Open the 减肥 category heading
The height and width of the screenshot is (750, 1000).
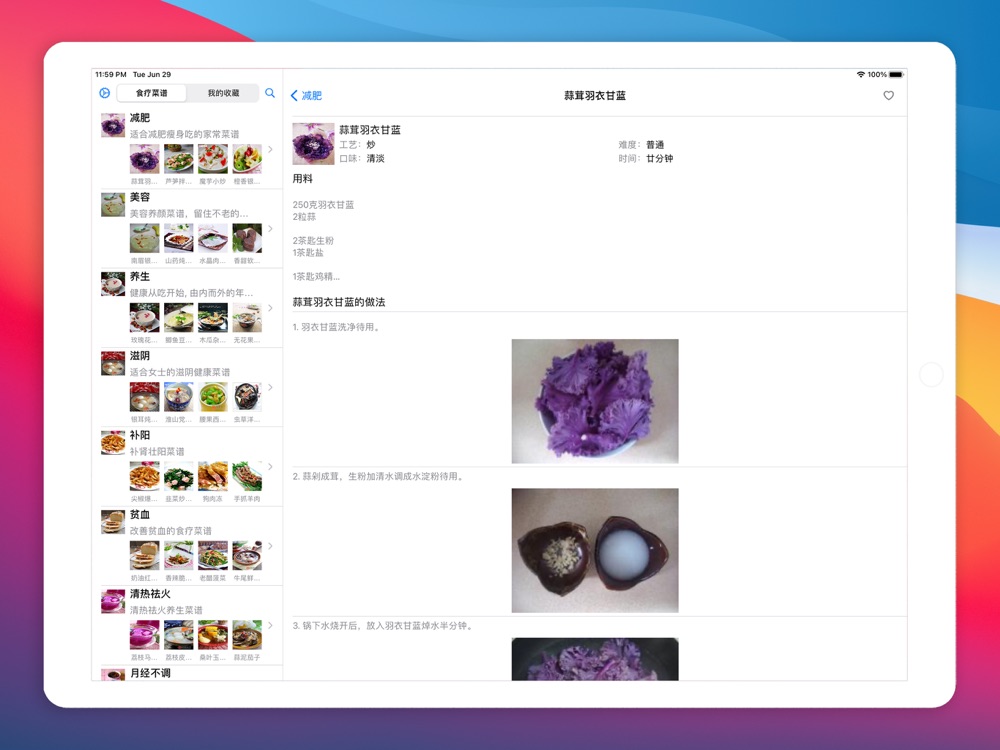click(x=140, y=118)
